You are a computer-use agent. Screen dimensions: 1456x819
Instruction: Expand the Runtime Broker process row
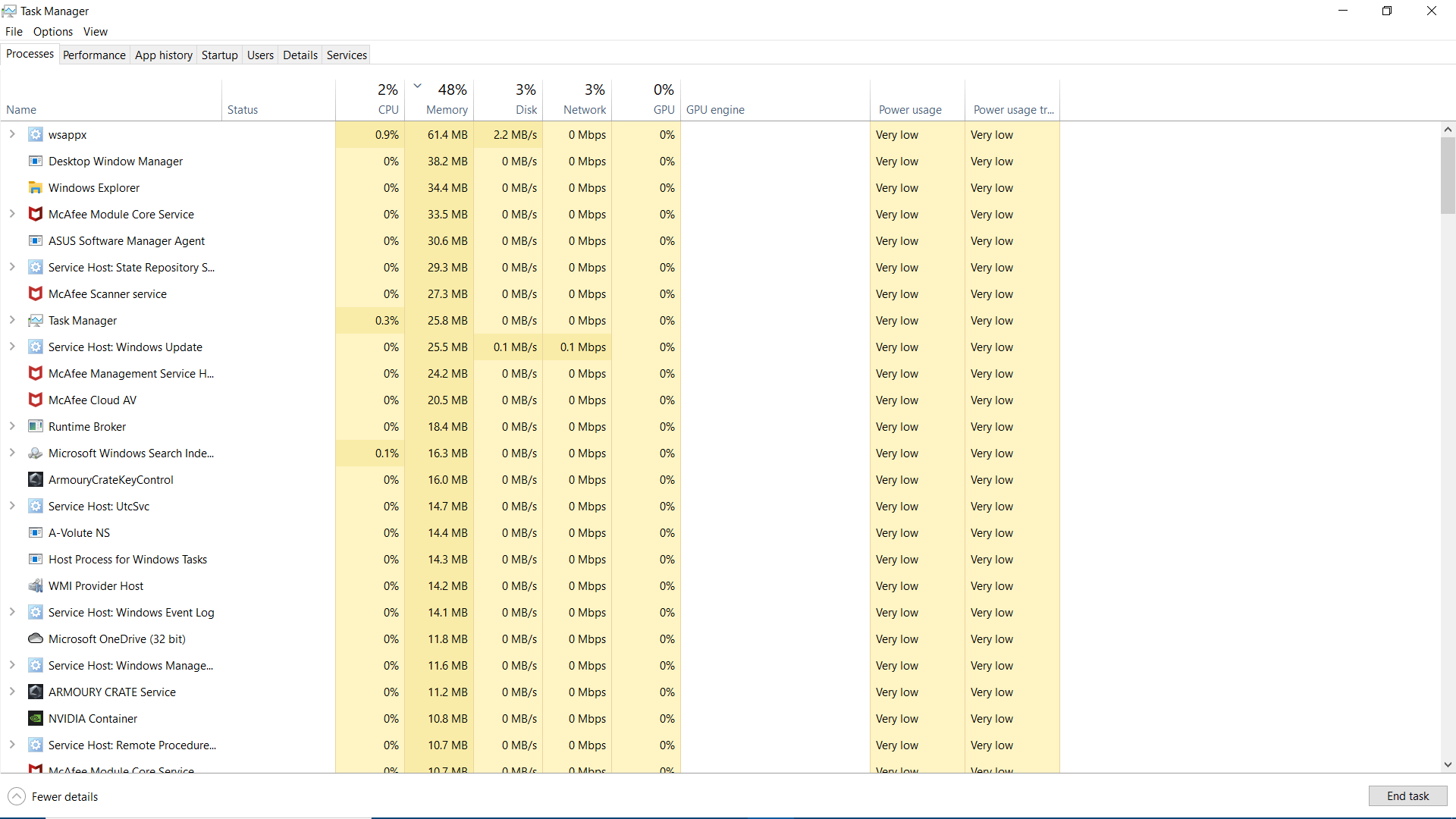(12, 426)
